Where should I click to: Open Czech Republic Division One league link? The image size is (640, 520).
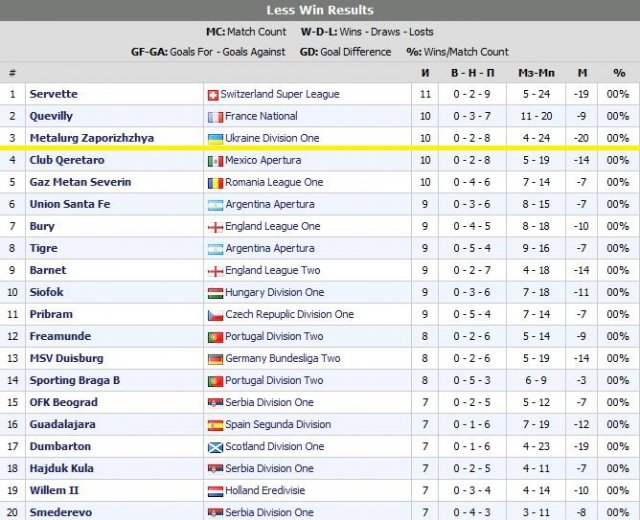tap(290, 315)
